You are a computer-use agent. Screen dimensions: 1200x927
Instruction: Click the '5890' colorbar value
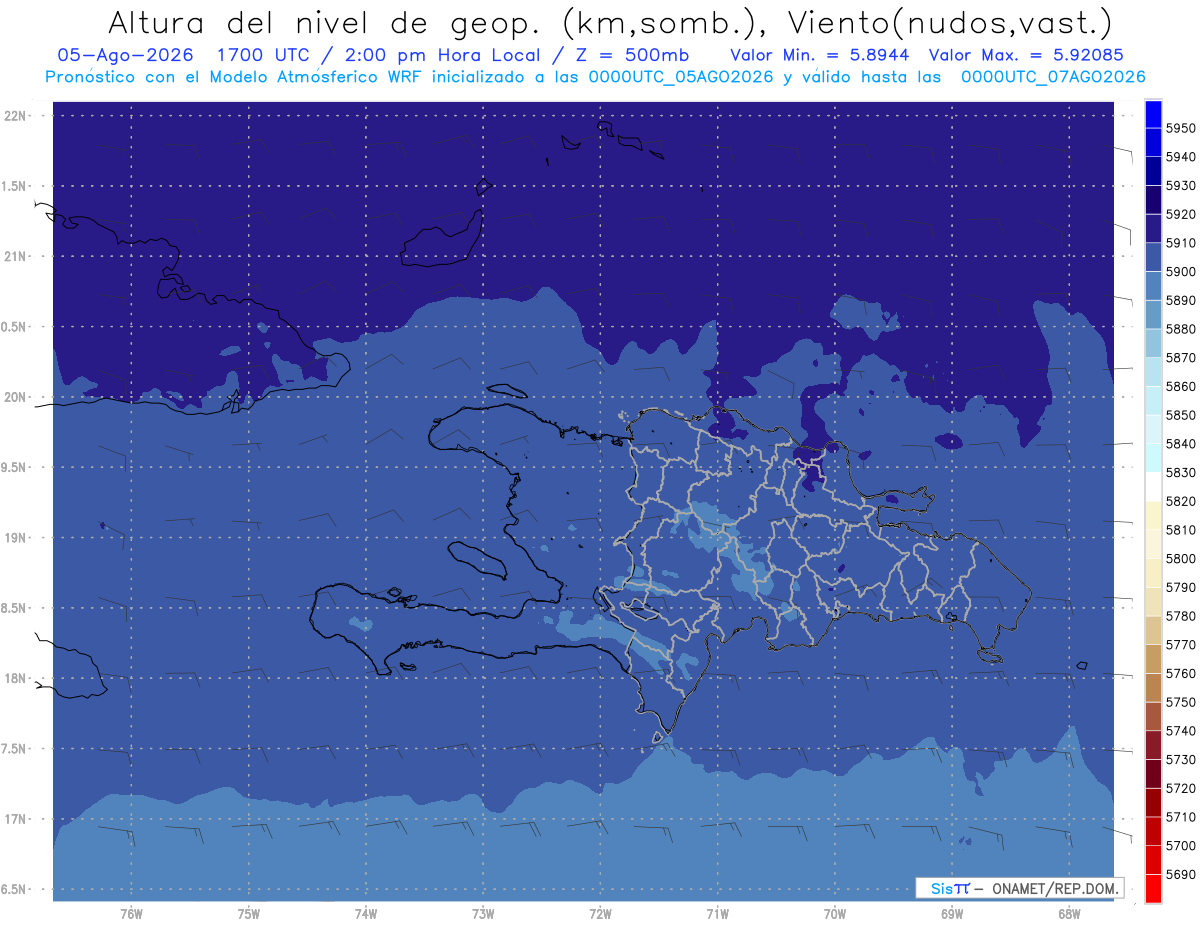[x=1179, y=300]
